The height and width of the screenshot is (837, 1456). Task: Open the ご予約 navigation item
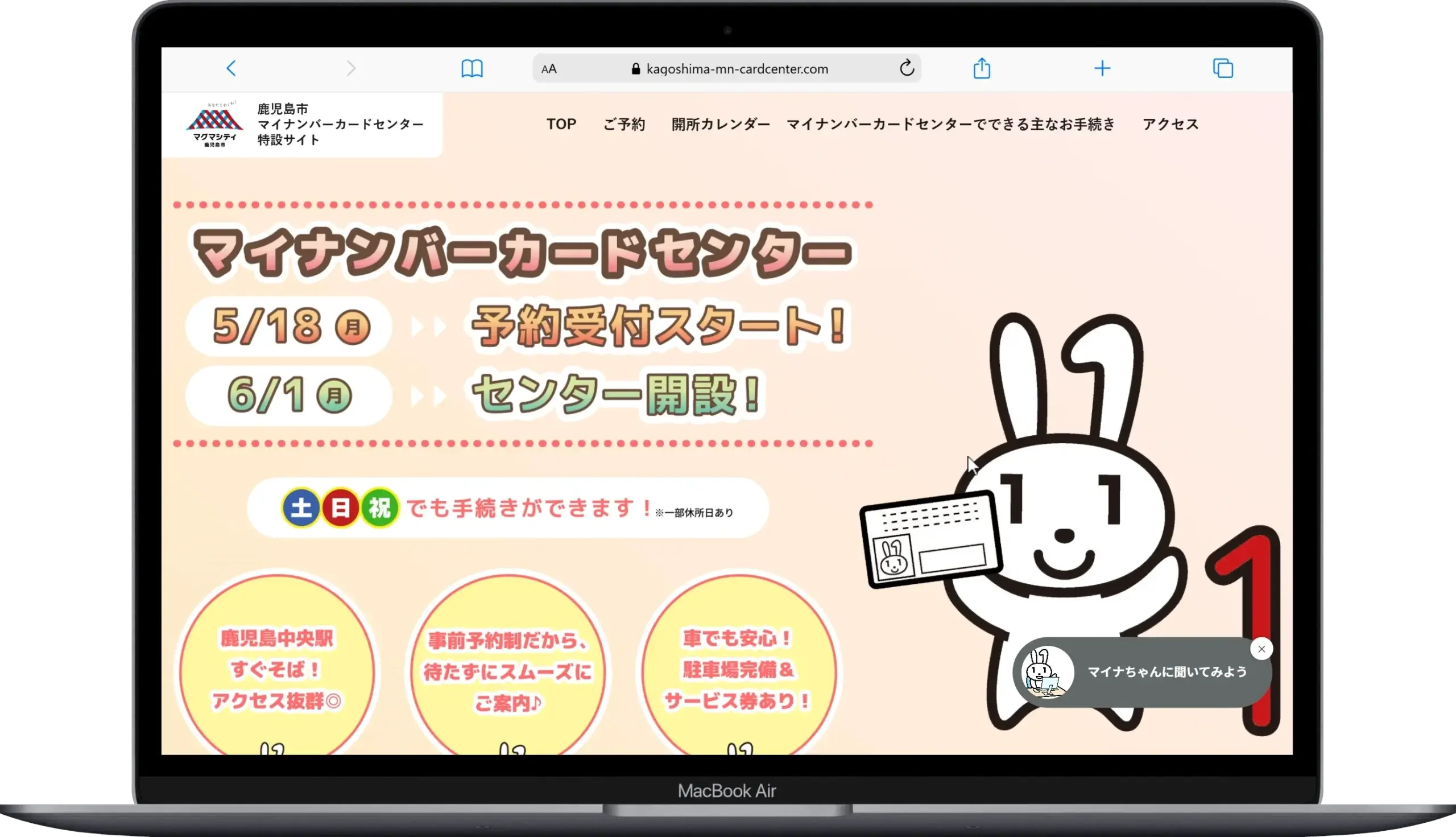tap(624, 124)
